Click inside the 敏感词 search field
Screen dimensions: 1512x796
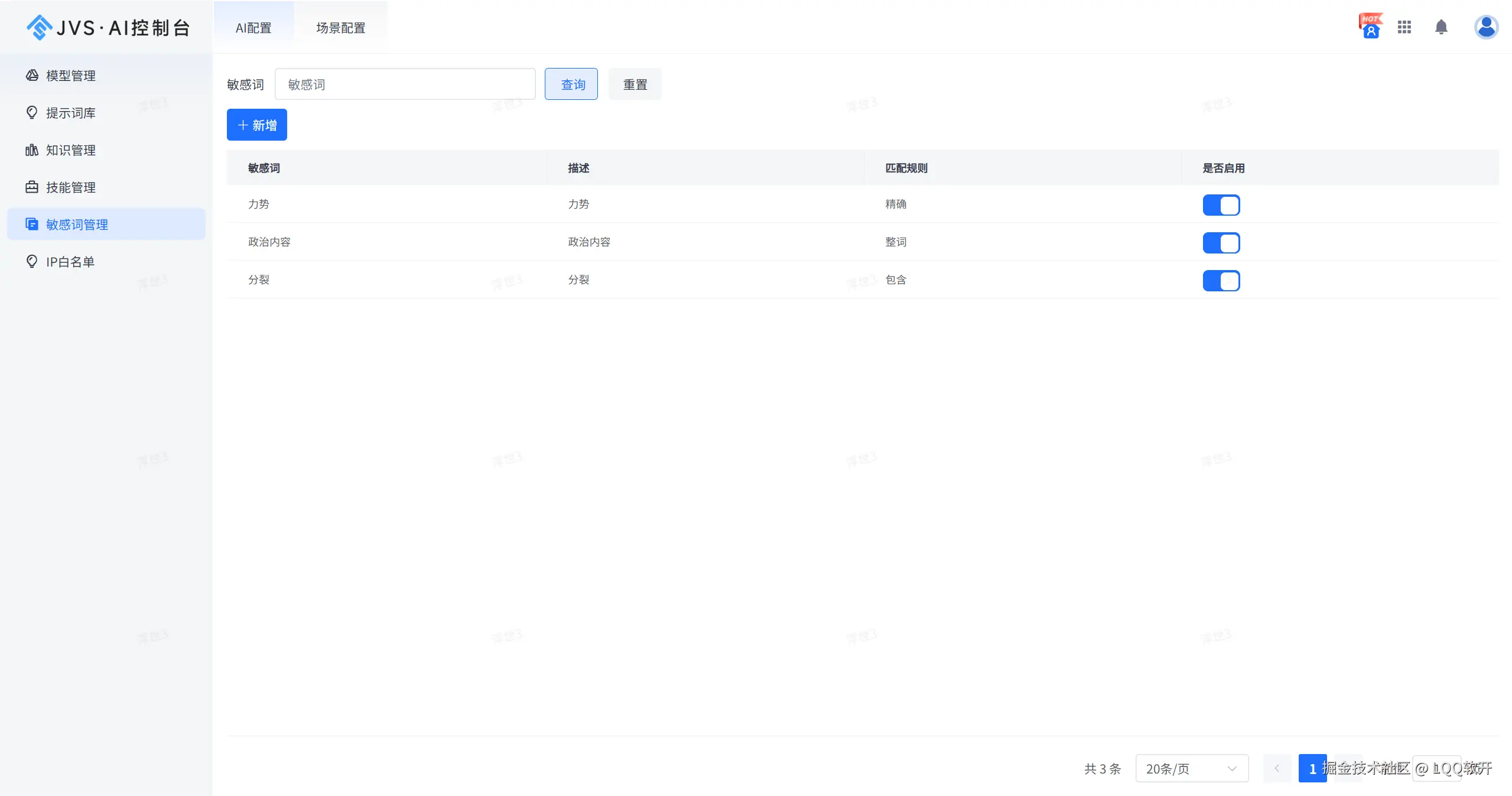point(404,83)
